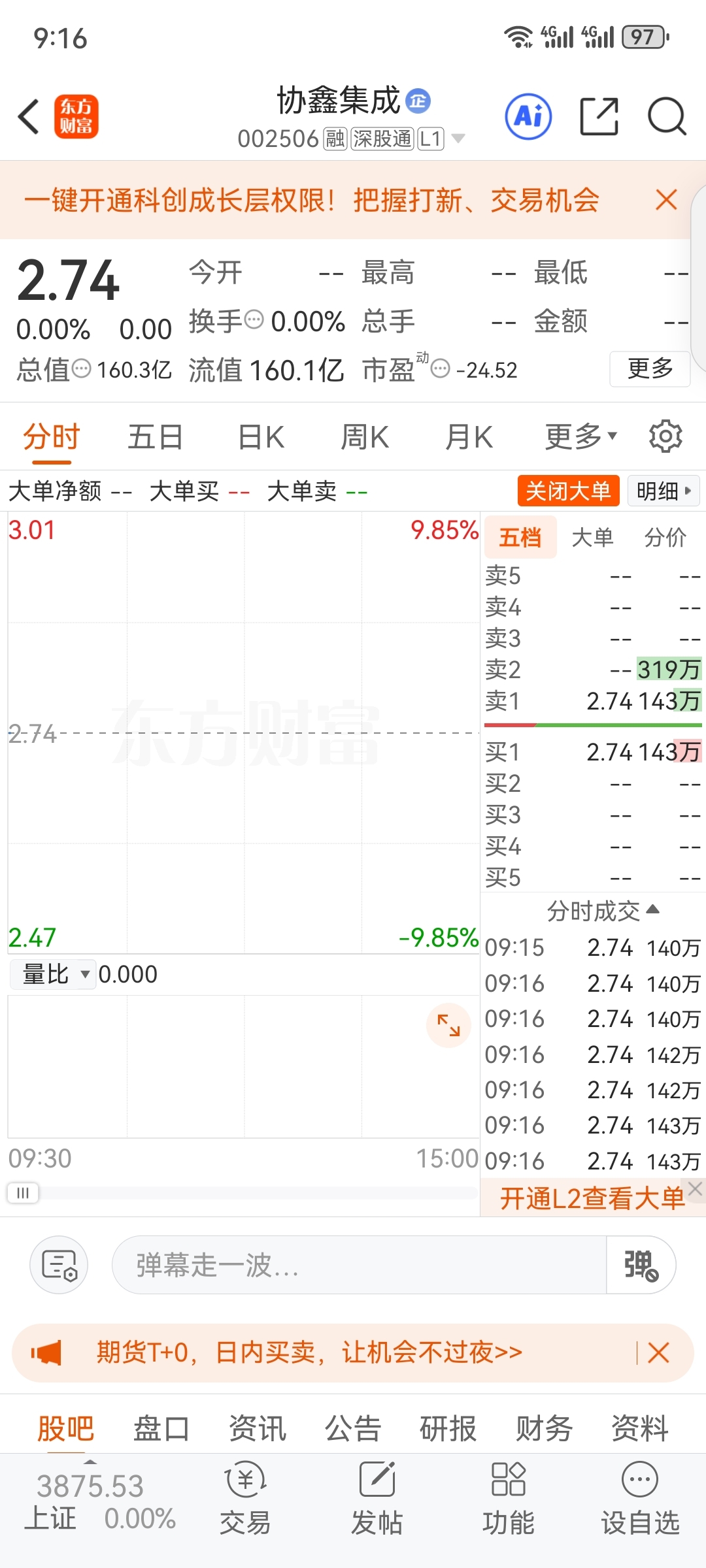Screen dimensions: 706x1568
Task: Tap the 买1 order row
Action: pos(593,752)
